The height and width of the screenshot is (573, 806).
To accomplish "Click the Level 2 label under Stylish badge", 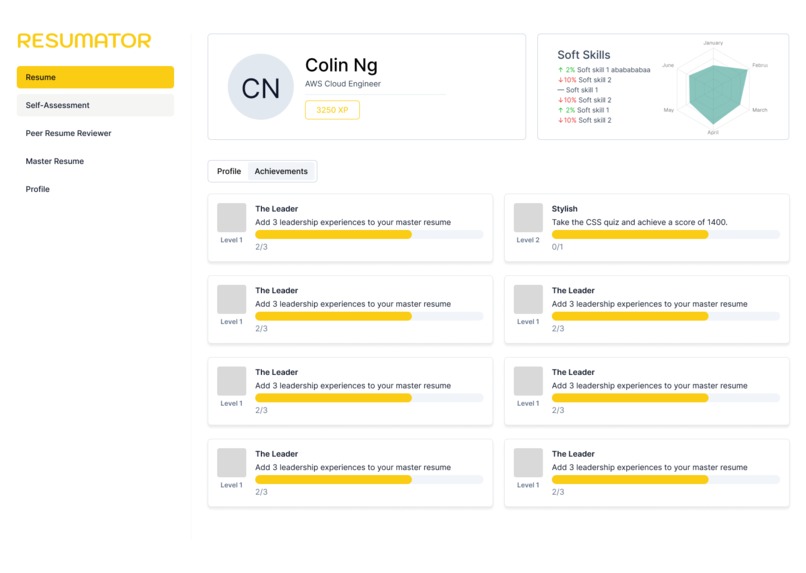I will pyautogui.click(x=528, y=240).
